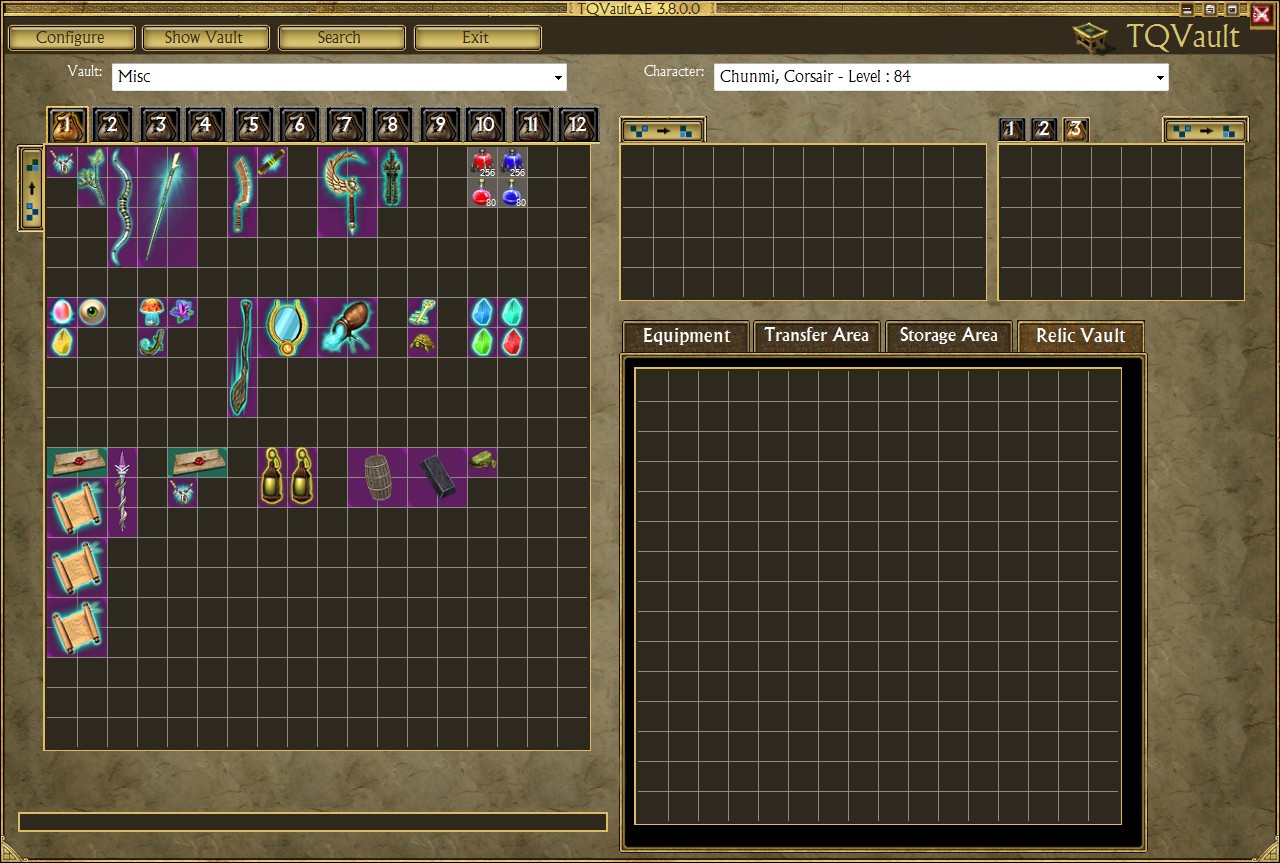
Task: Open vault bag tab 8
Action: coord(392,125)
